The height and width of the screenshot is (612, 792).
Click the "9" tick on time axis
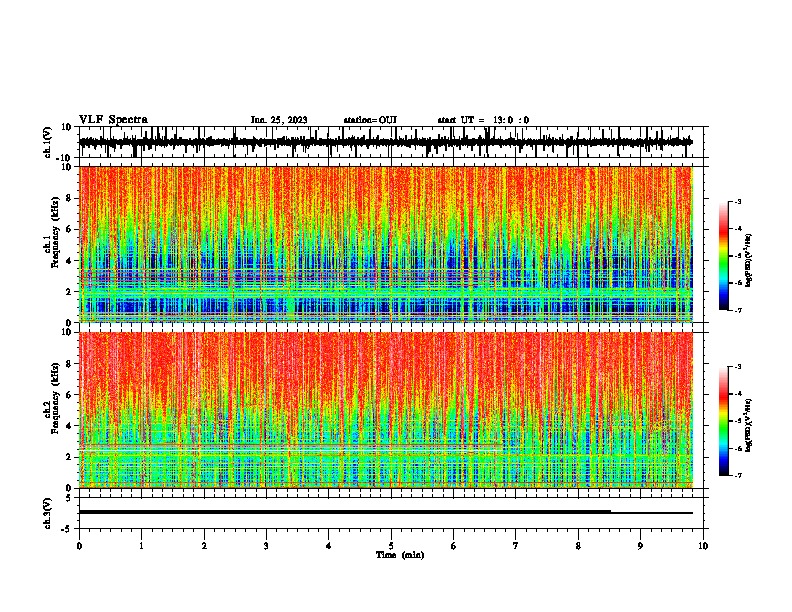click(640, 546)
